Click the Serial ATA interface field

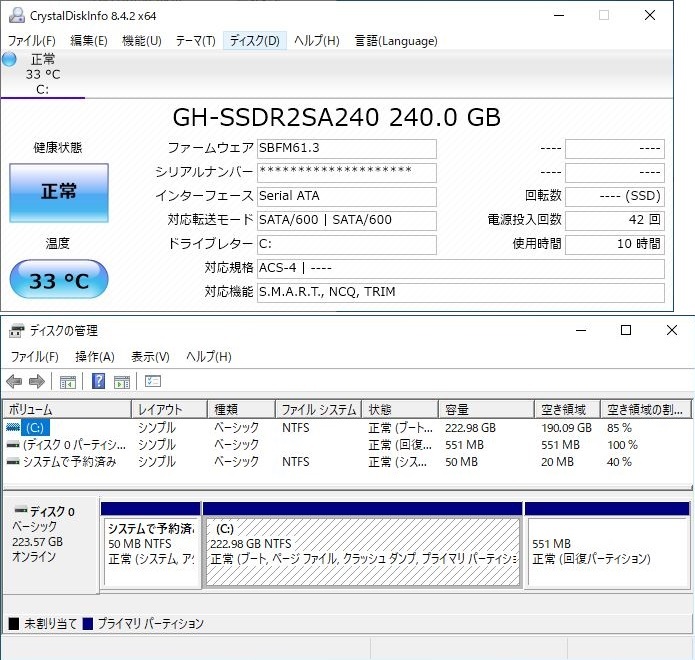(x=347, y=196)
